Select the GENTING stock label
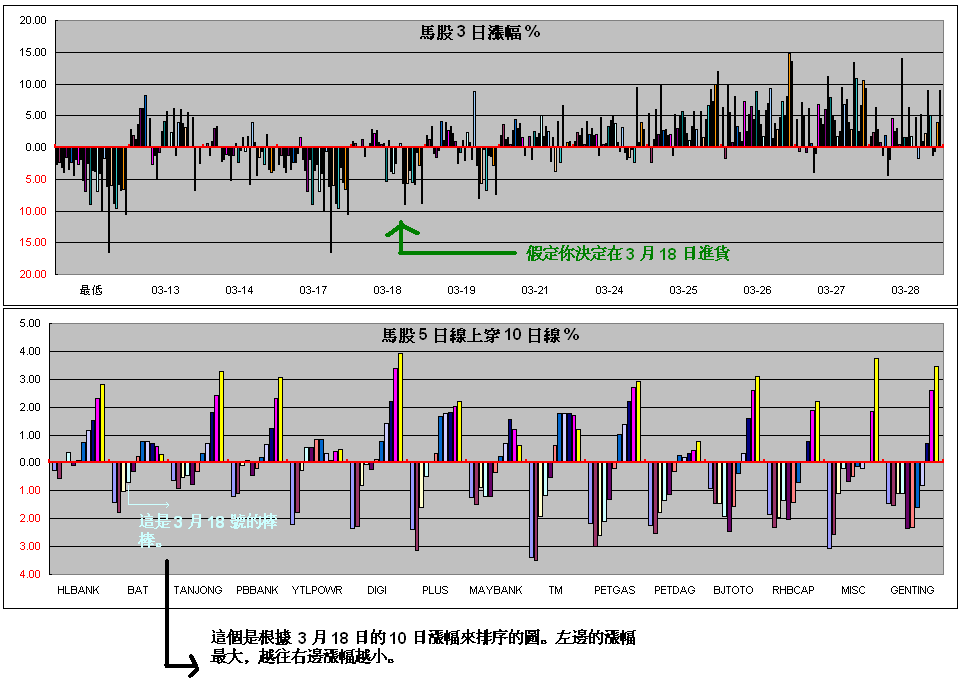This screenshot has width=965, height=699. (x=912, y=590)
